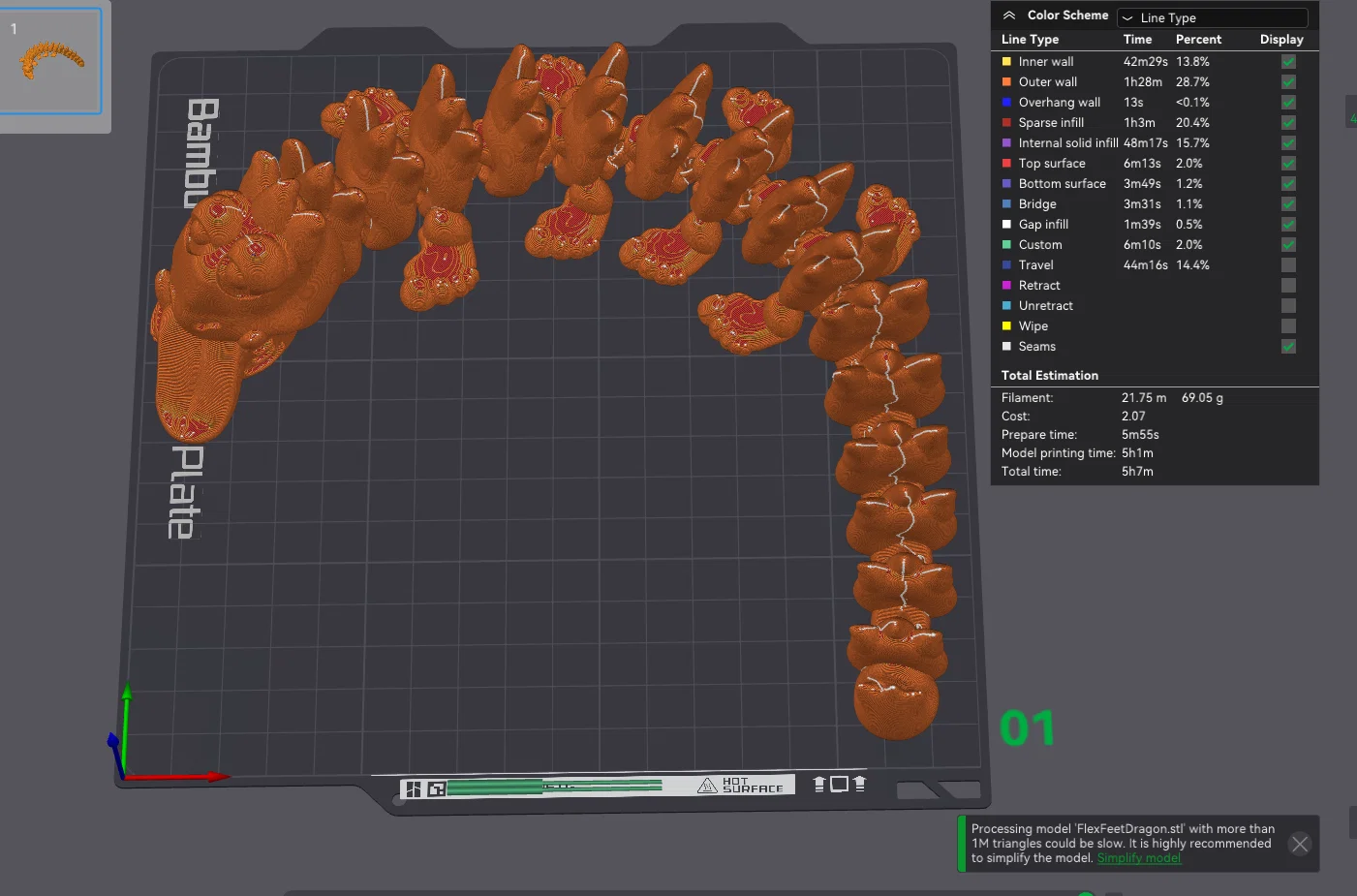Open the Line Type color scheme dropdown
Viewport: 1357px width, 896px height.
point(1213,17)
